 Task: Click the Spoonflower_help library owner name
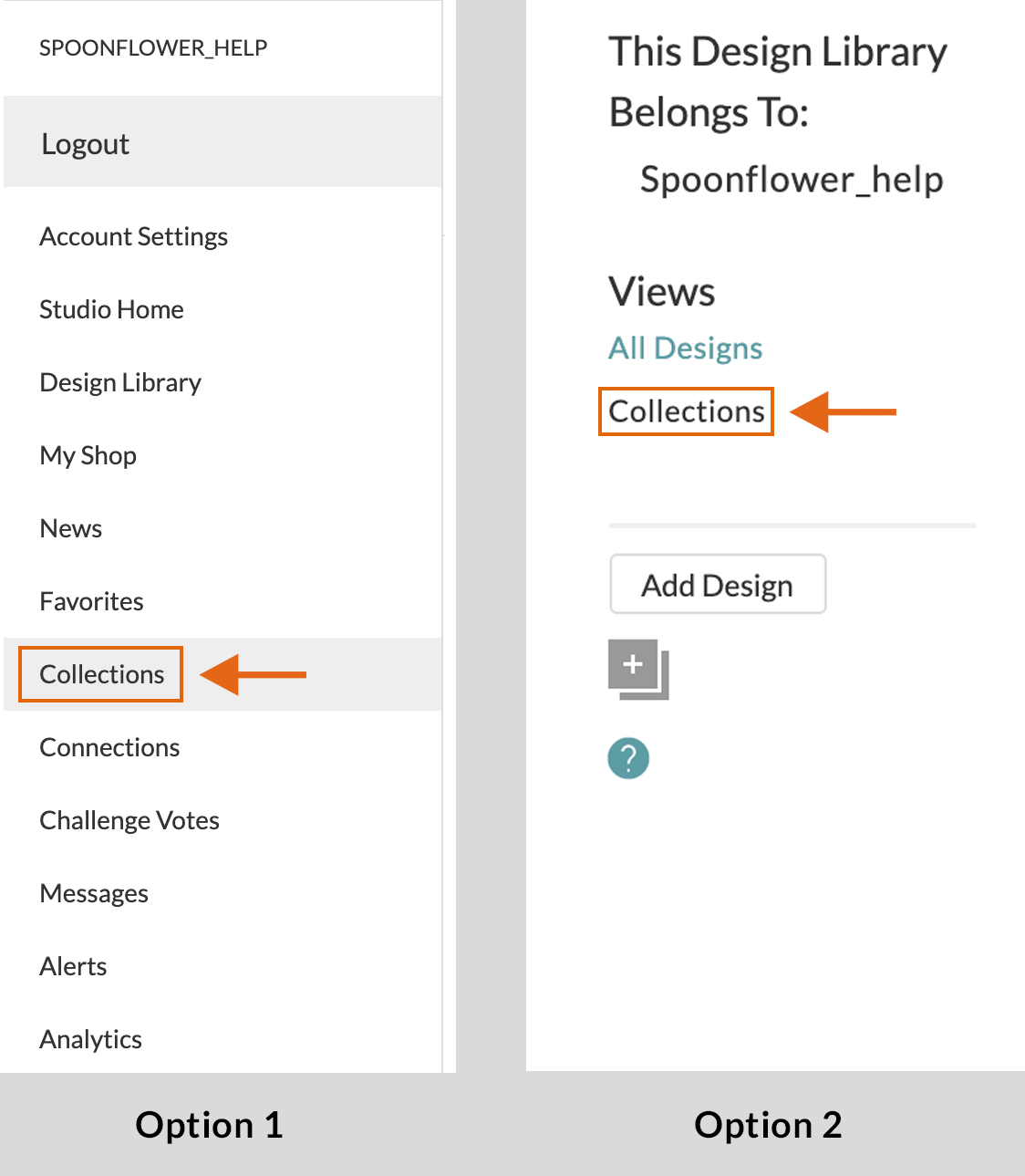point(792,180)
